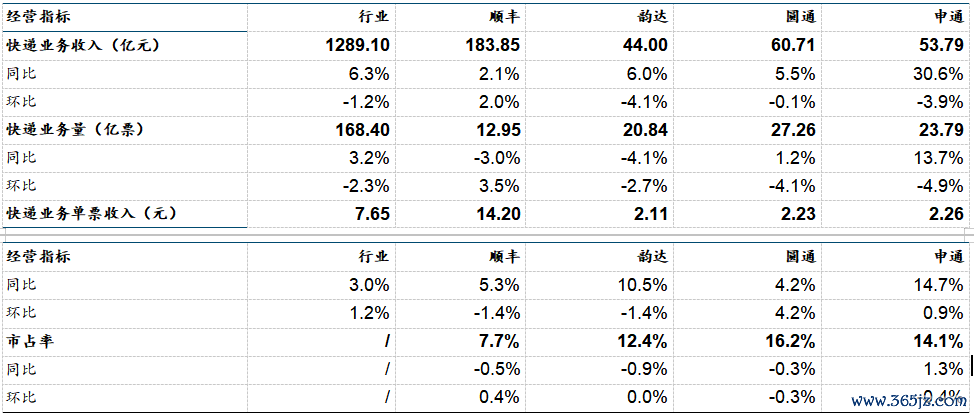Select 申通 per-parcel revenue 2.26
974x416 pixels.
tap(945, 214)
